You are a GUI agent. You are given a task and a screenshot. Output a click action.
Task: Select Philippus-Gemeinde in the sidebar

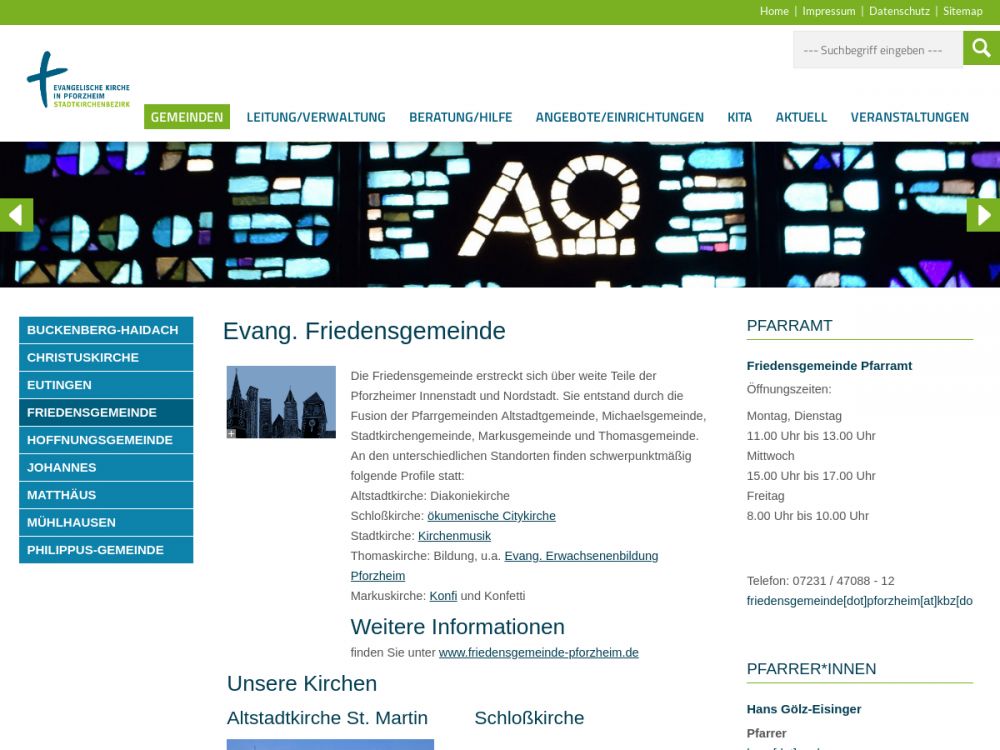coord(105,550)
